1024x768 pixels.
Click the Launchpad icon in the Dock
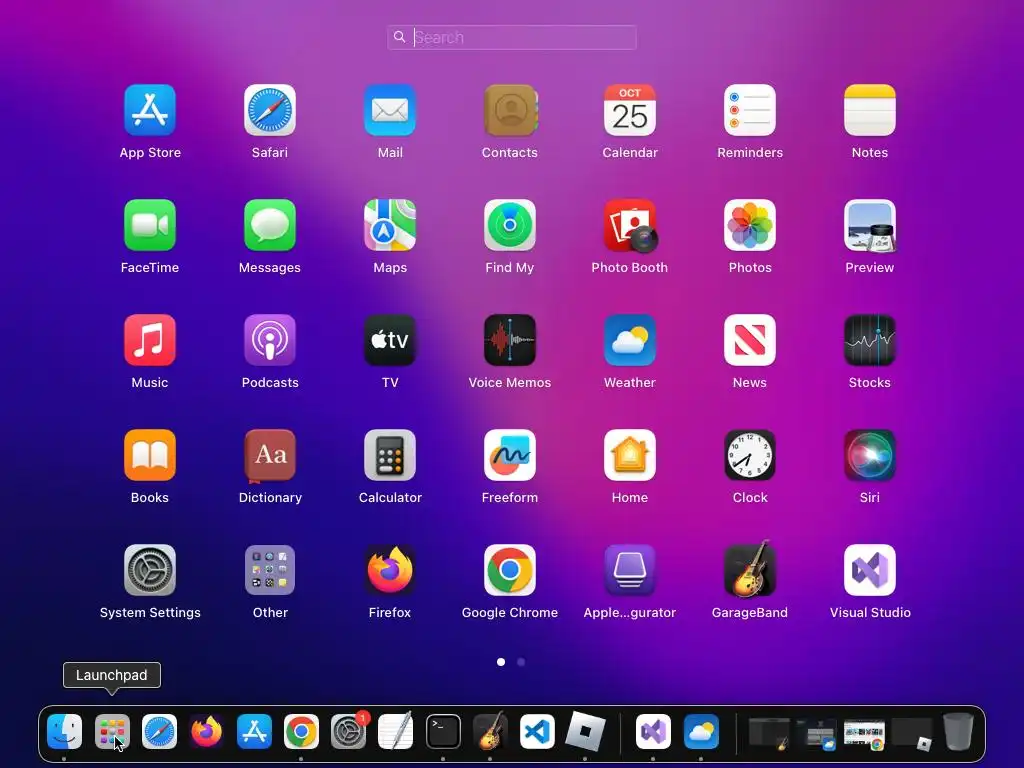[112, 731]
